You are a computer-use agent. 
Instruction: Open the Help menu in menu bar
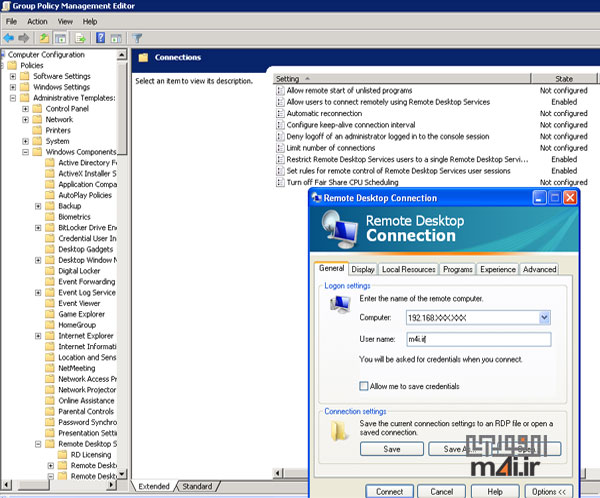point(90,21)
